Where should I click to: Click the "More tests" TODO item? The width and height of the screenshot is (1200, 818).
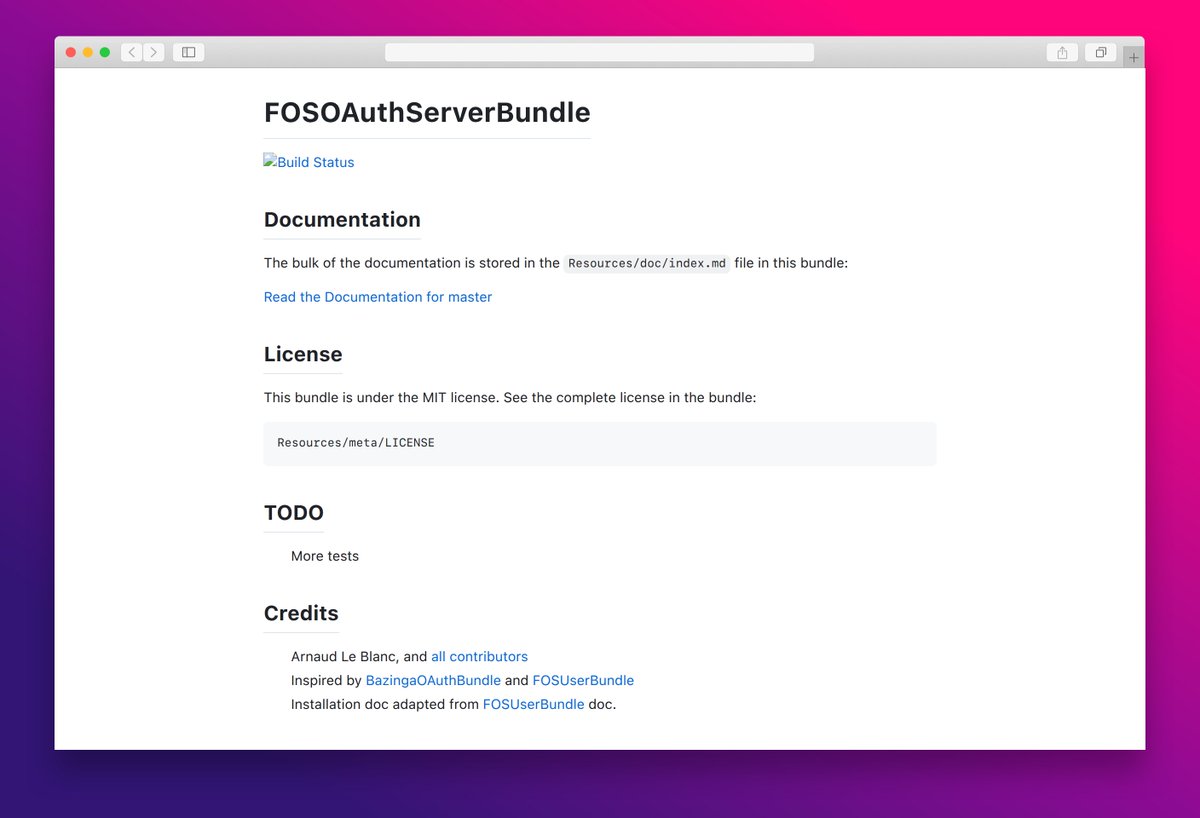(324, 555)
